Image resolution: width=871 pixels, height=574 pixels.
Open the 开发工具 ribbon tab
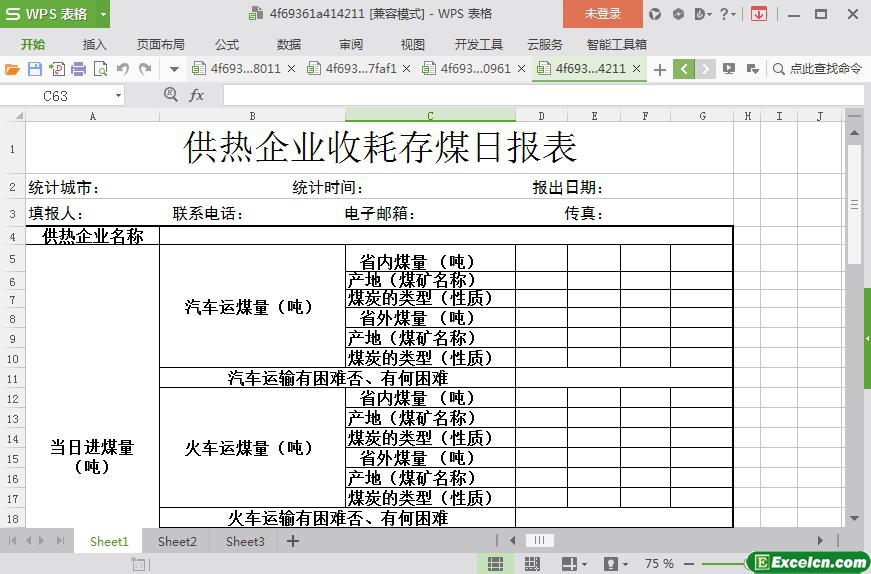pos(478,44)
